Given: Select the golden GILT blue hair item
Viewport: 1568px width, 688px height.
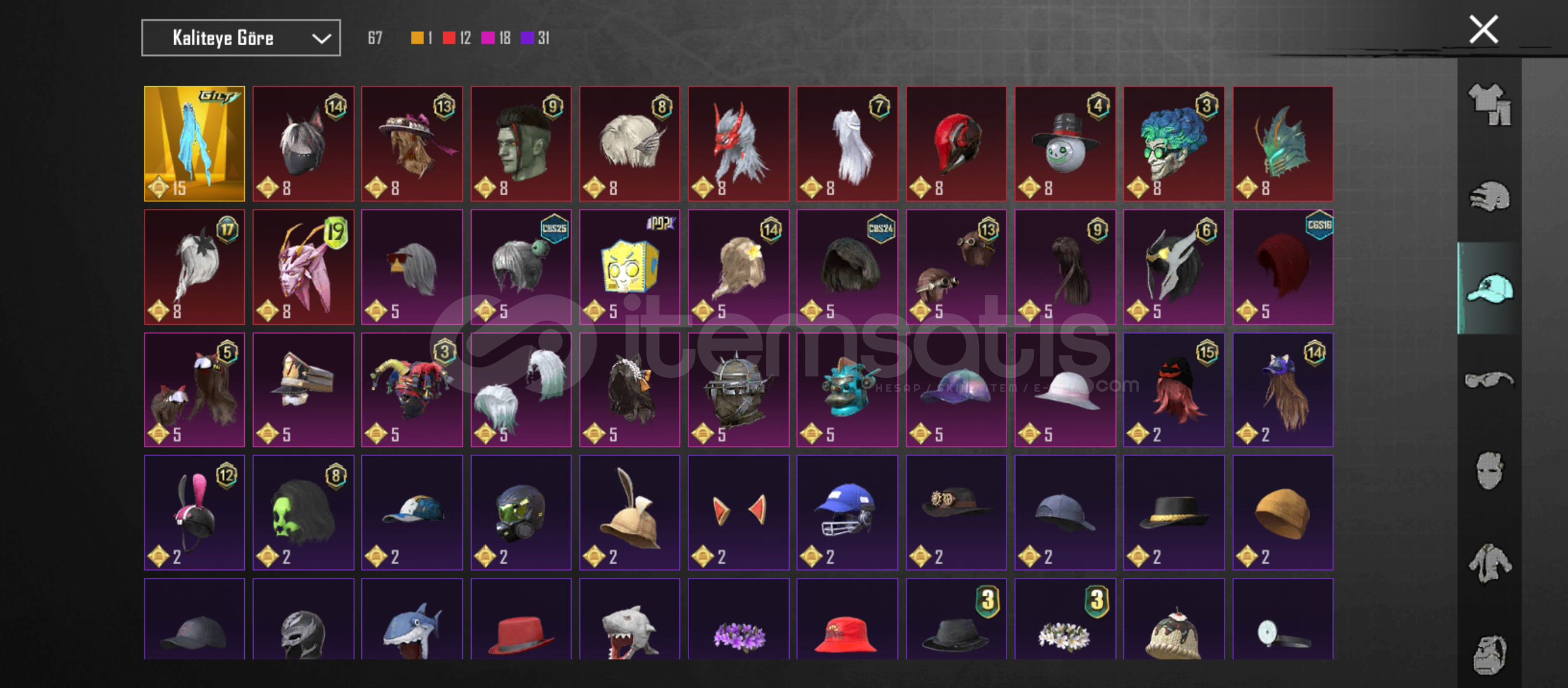Looking at the screenshot, I should (194, 144).
